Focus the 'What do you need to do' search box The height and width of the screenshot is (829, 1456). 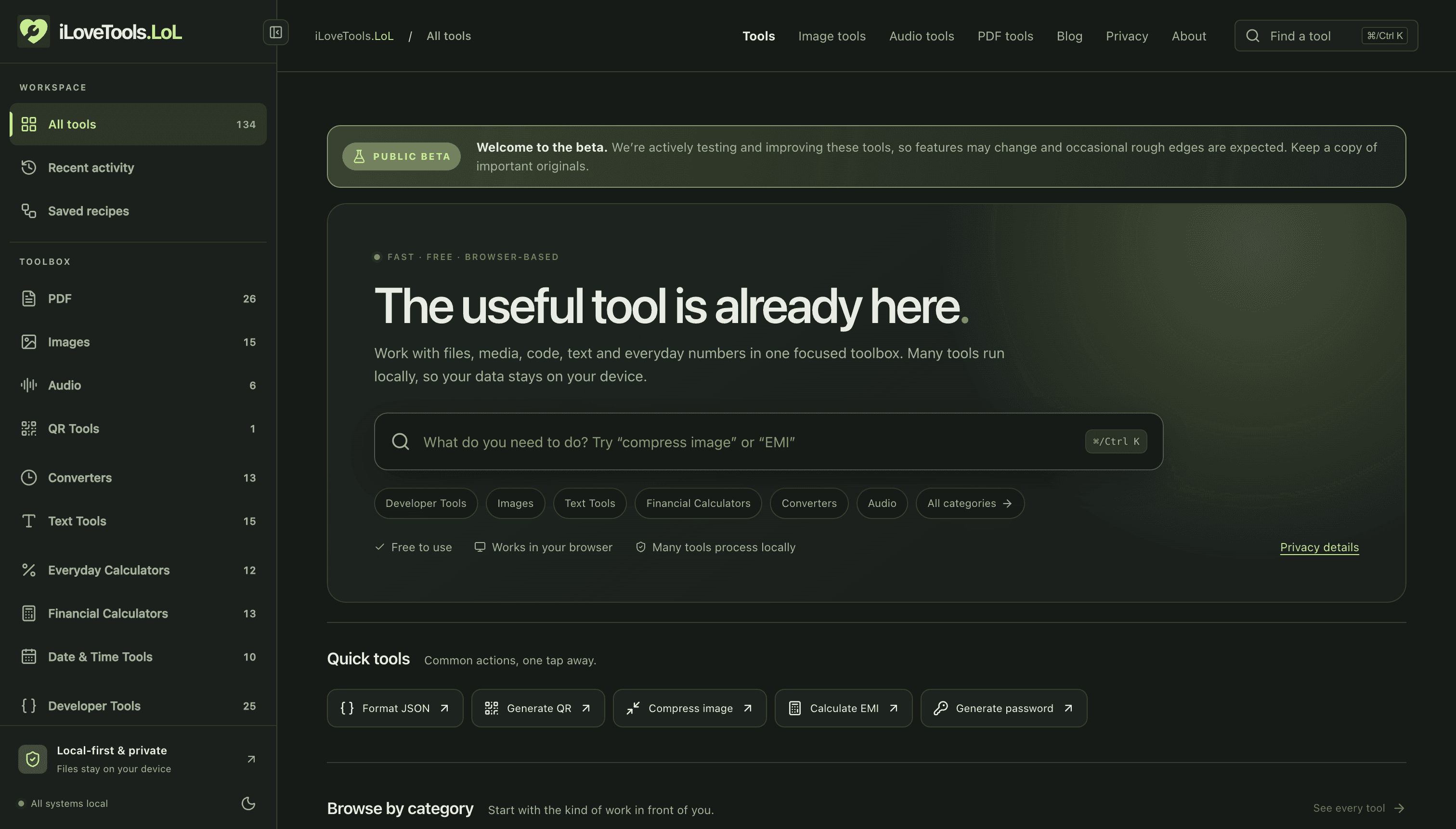coord(768,441)
